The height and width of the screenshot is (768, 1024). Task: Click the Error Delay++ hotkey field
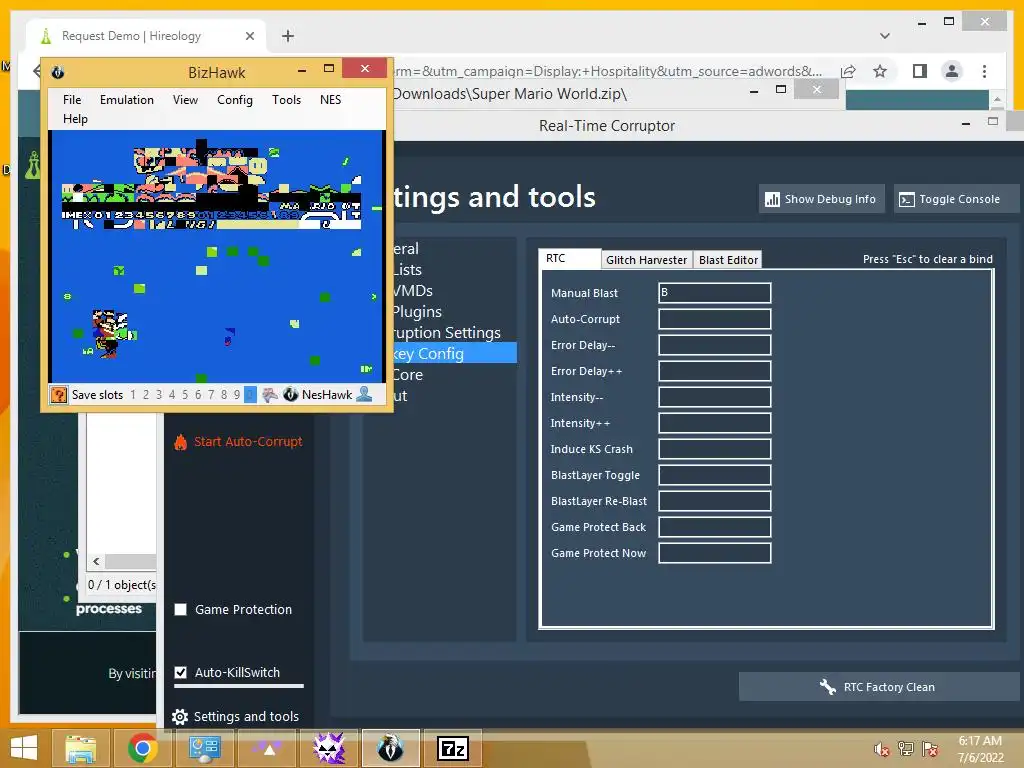coord(714,371)
